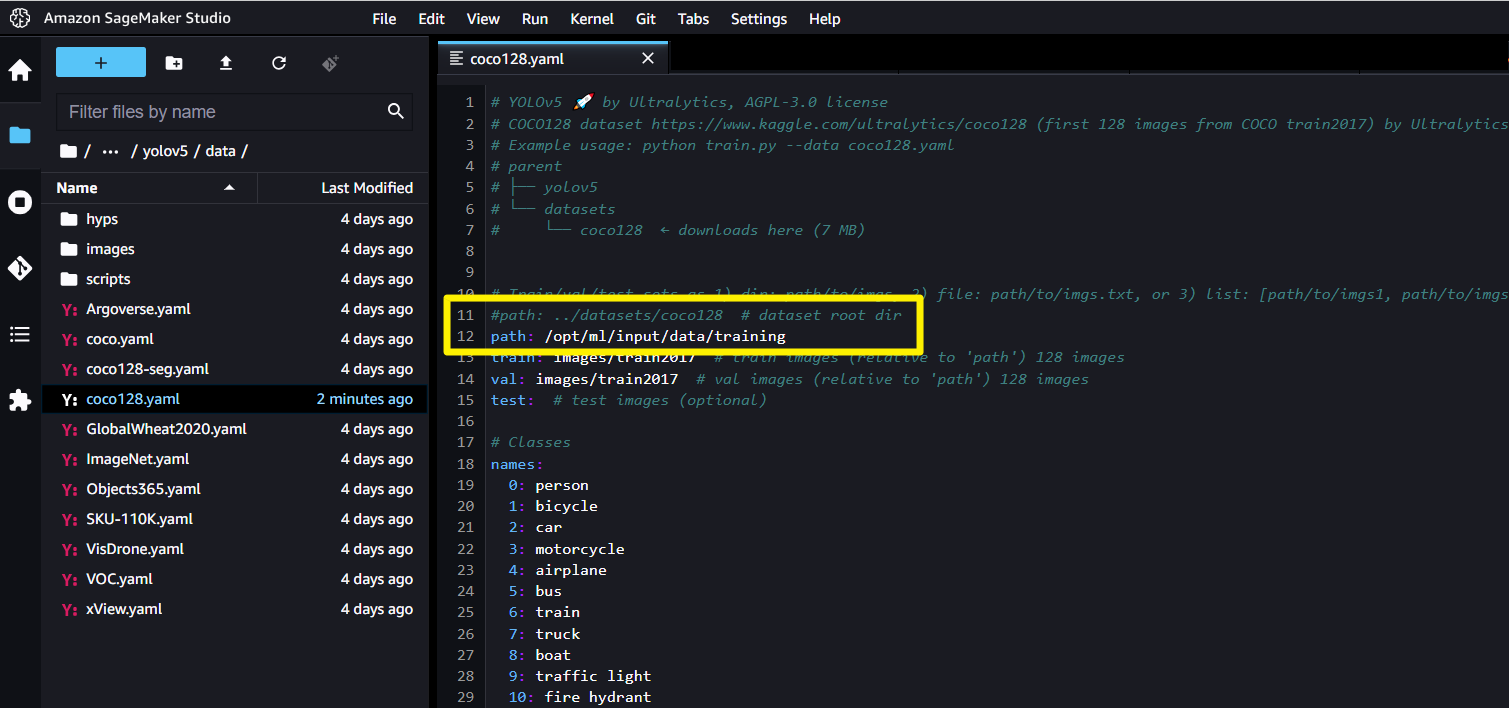Screen dimensions: 1509x708
Task: Open the Run menu
Action: 535,19
